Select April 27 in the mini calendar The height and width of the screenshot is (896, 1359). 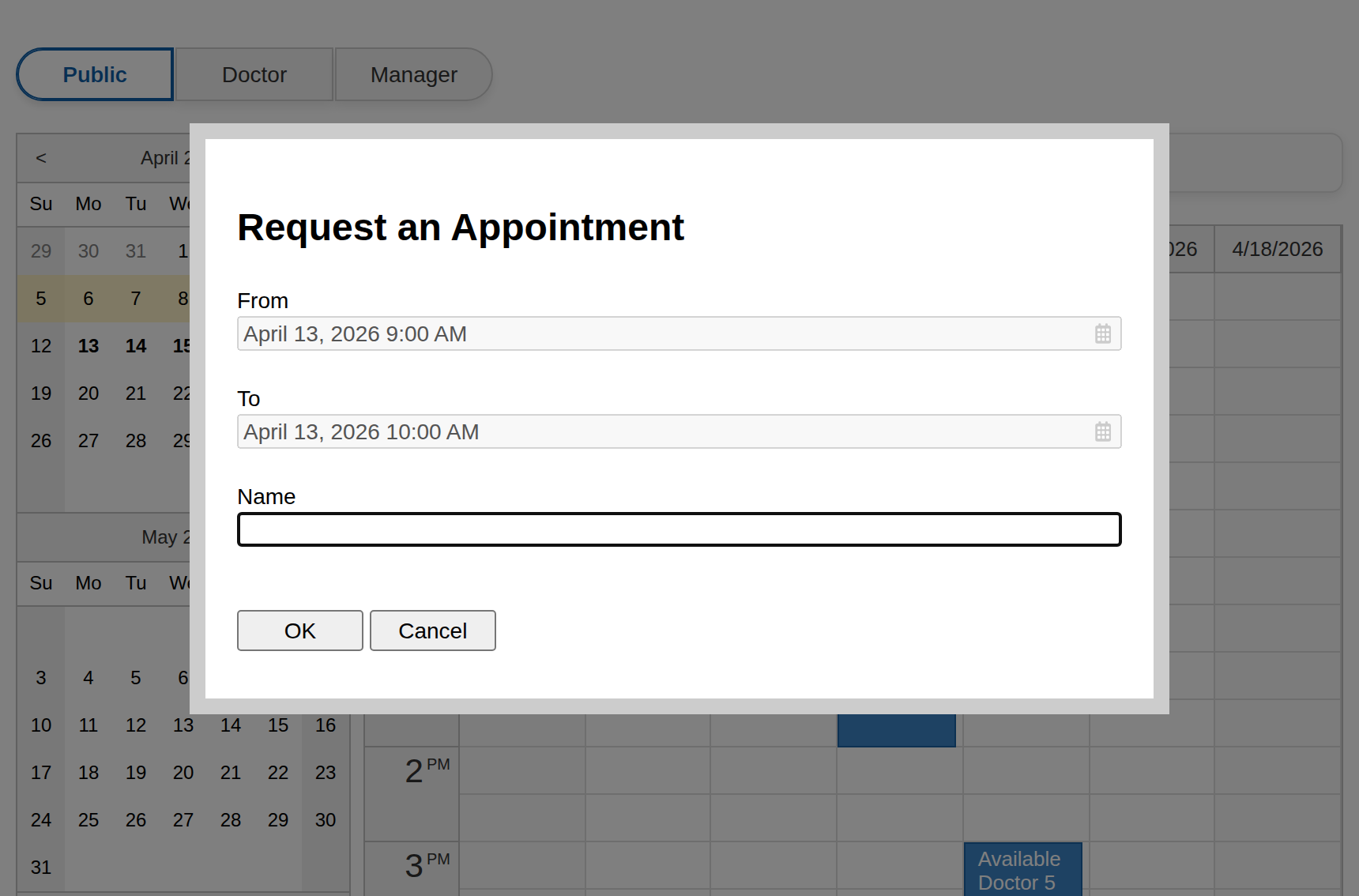pyautogui.click(x=88, y=440)
